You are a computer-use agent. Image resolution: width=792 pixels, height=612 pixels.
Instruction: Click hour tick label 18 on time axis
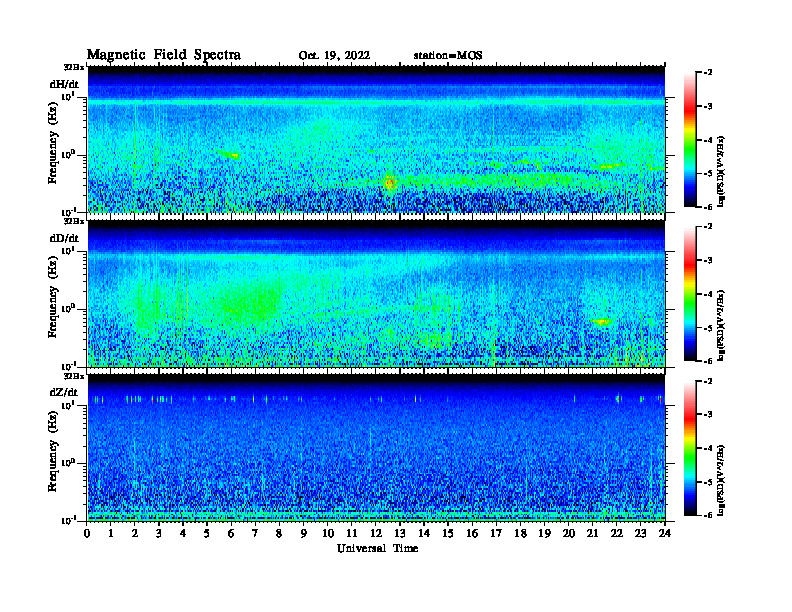[520, 533]
